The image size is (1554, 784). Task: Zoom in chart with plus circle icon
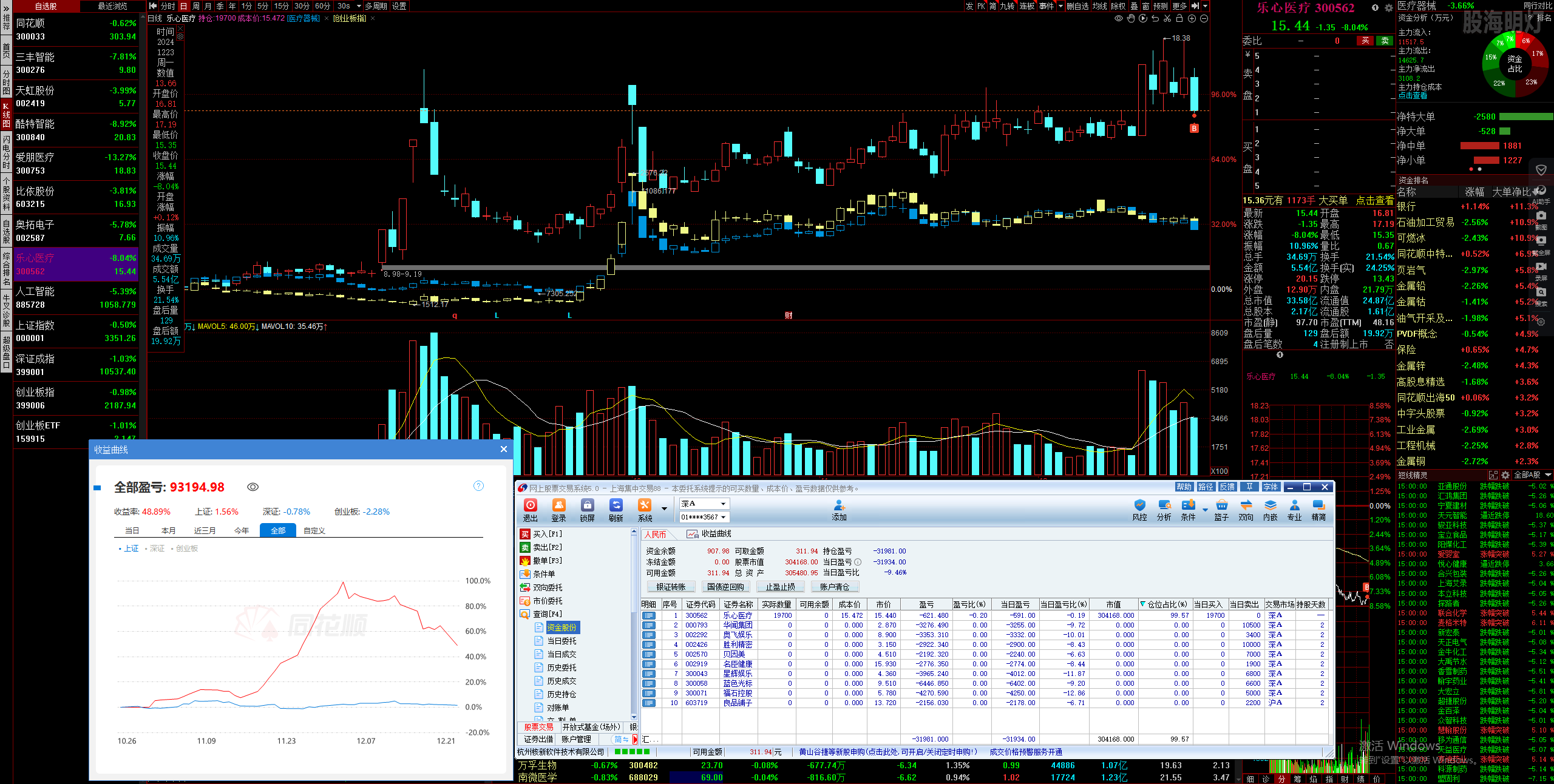point(1192,18)
